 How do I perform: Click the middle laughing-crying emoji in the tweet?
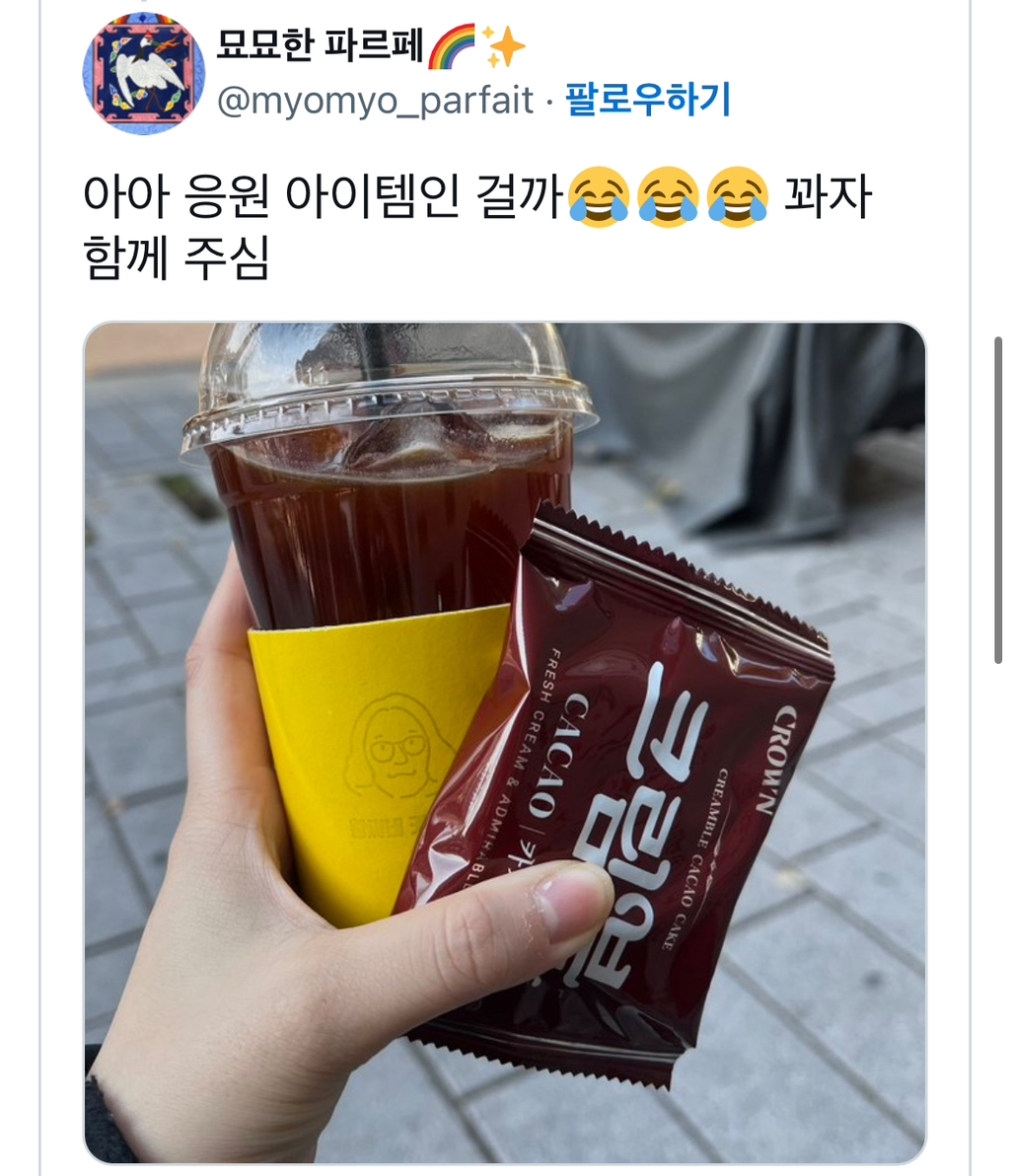point(668,197)
